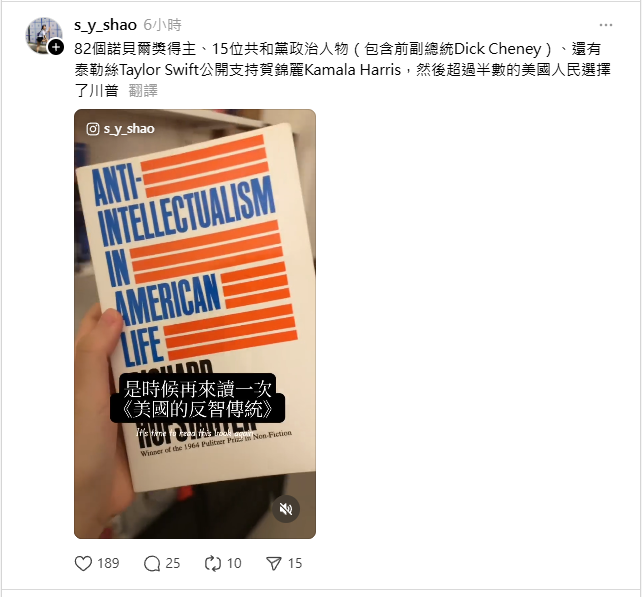Click the post text mentioning Kamala Harris

342,70
